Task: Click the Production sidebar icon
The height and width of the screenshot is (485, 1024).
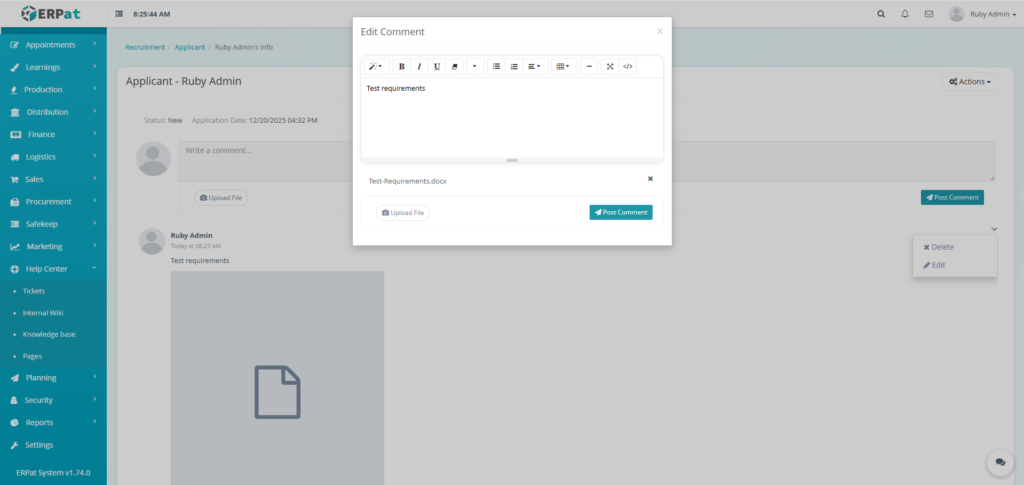Action: pos(14,89)
